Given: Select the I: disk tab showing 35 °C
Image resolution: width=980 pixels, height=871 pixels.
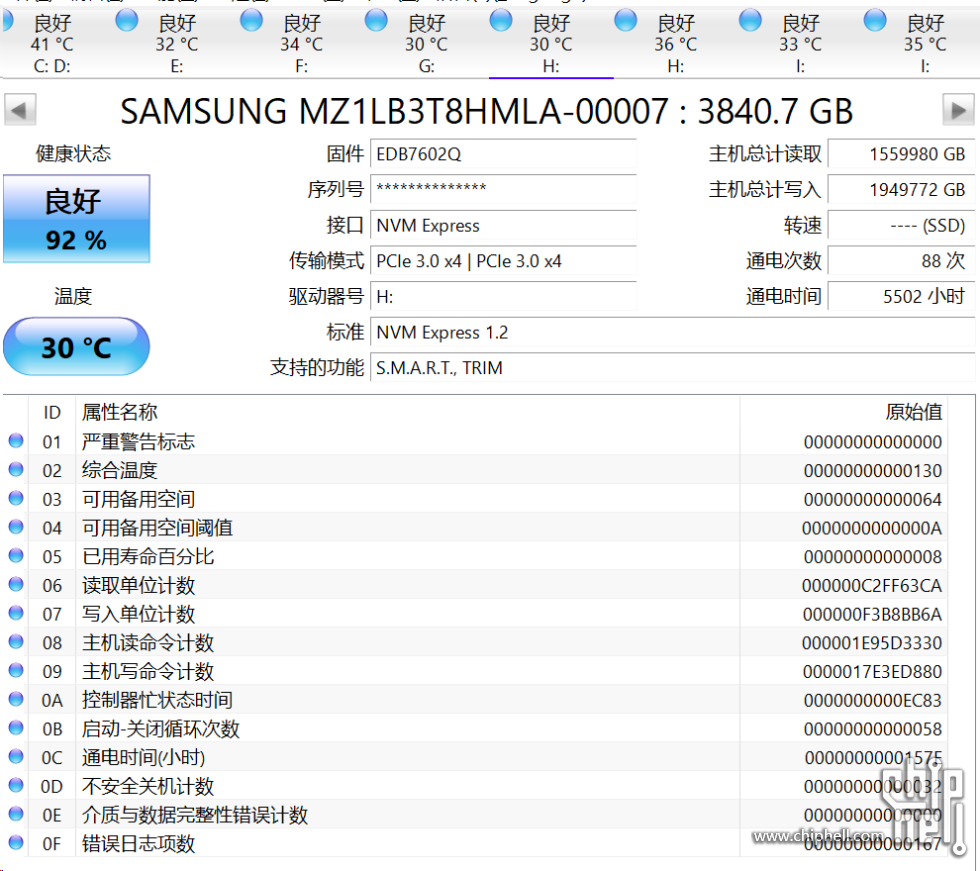Looking at the screenshot, I should click(925, 42).
